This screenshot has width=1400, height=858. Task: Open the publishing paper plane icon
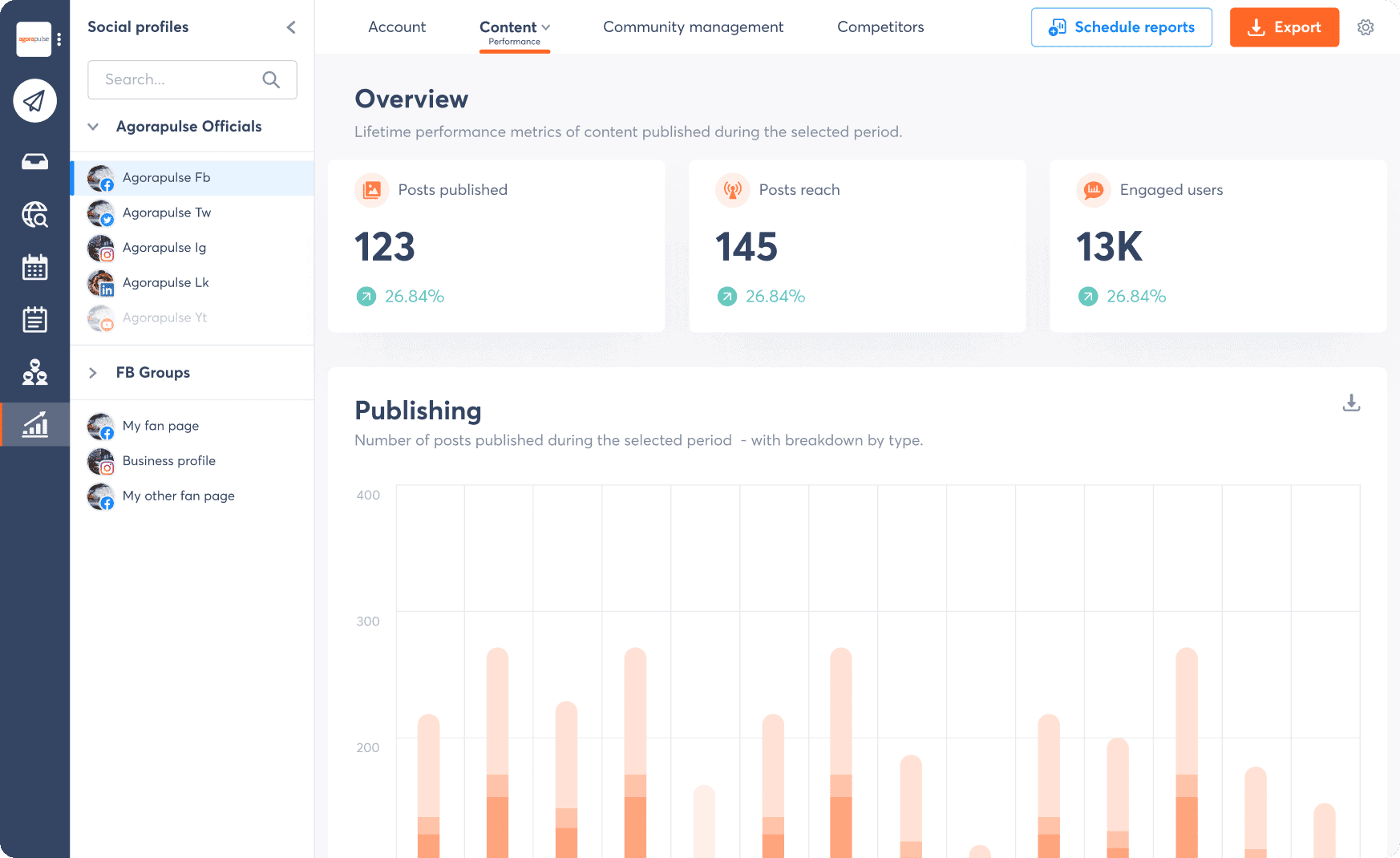pos(34,101)
